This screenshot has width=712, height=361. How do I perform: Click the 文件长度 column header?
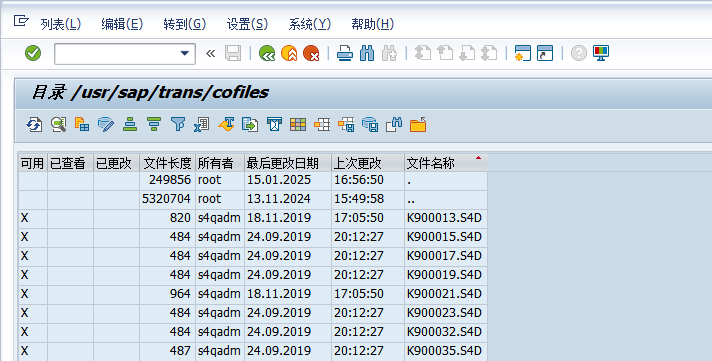point(167,163)
